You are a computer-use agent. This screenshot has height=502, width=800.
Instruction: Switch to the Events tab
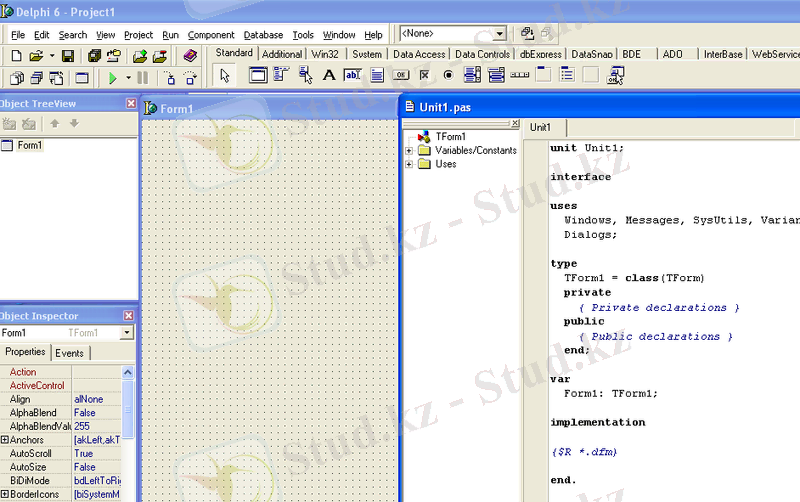tap(70, 353)
